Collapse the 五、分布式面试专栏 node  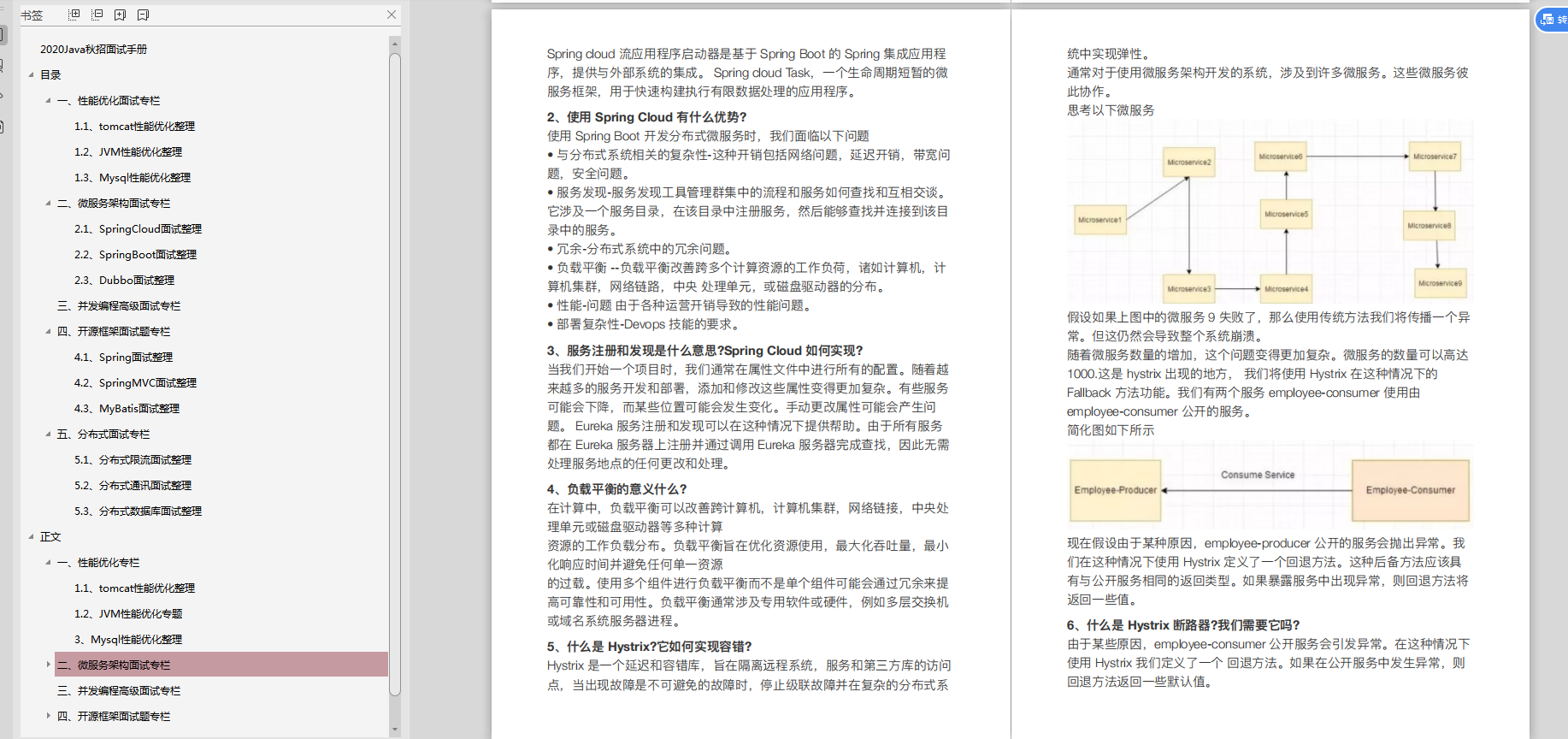click(x=48, y=434)
